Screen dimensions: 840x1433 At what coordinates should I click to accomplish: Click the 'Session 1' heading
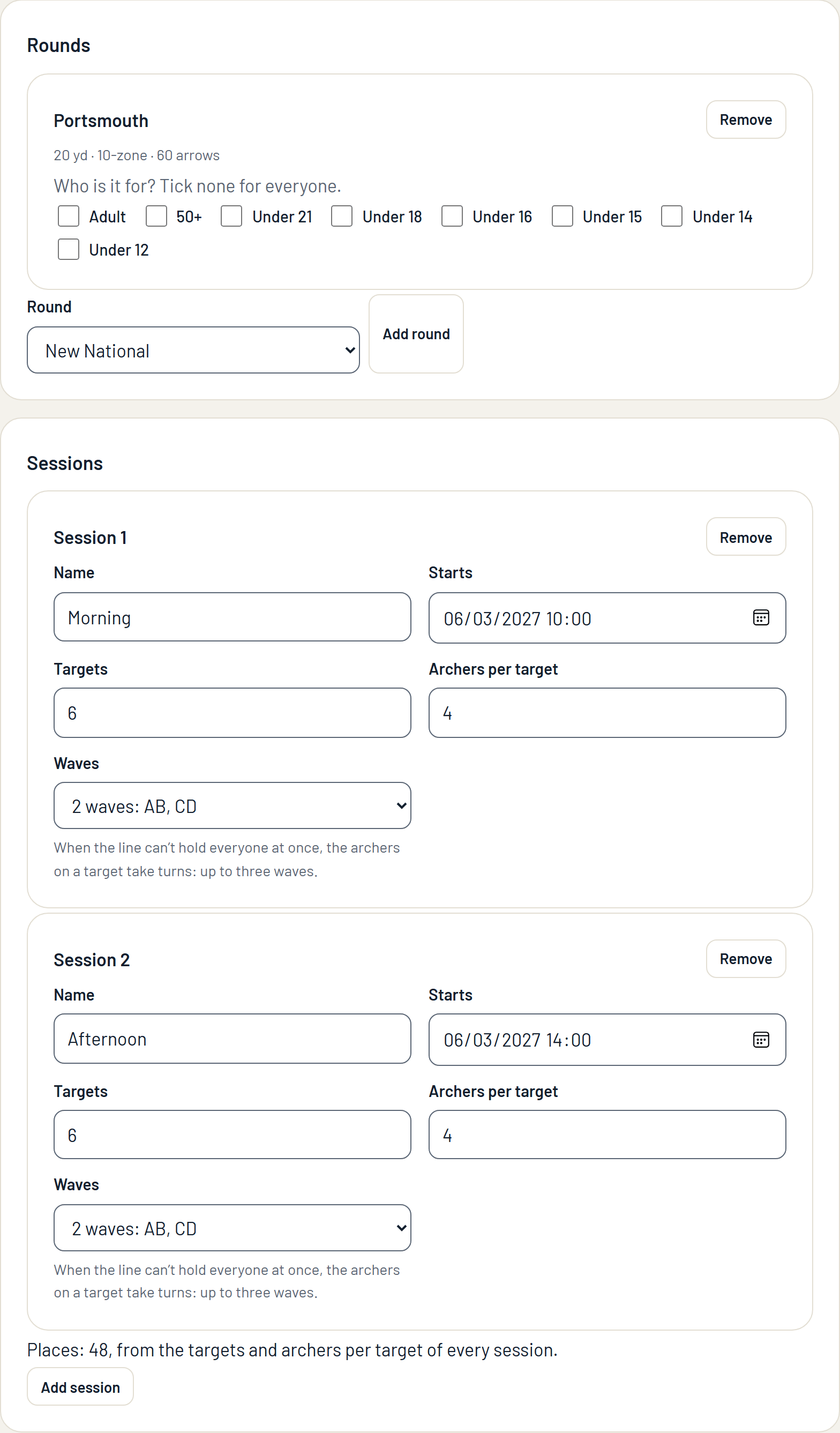point(91,538)
